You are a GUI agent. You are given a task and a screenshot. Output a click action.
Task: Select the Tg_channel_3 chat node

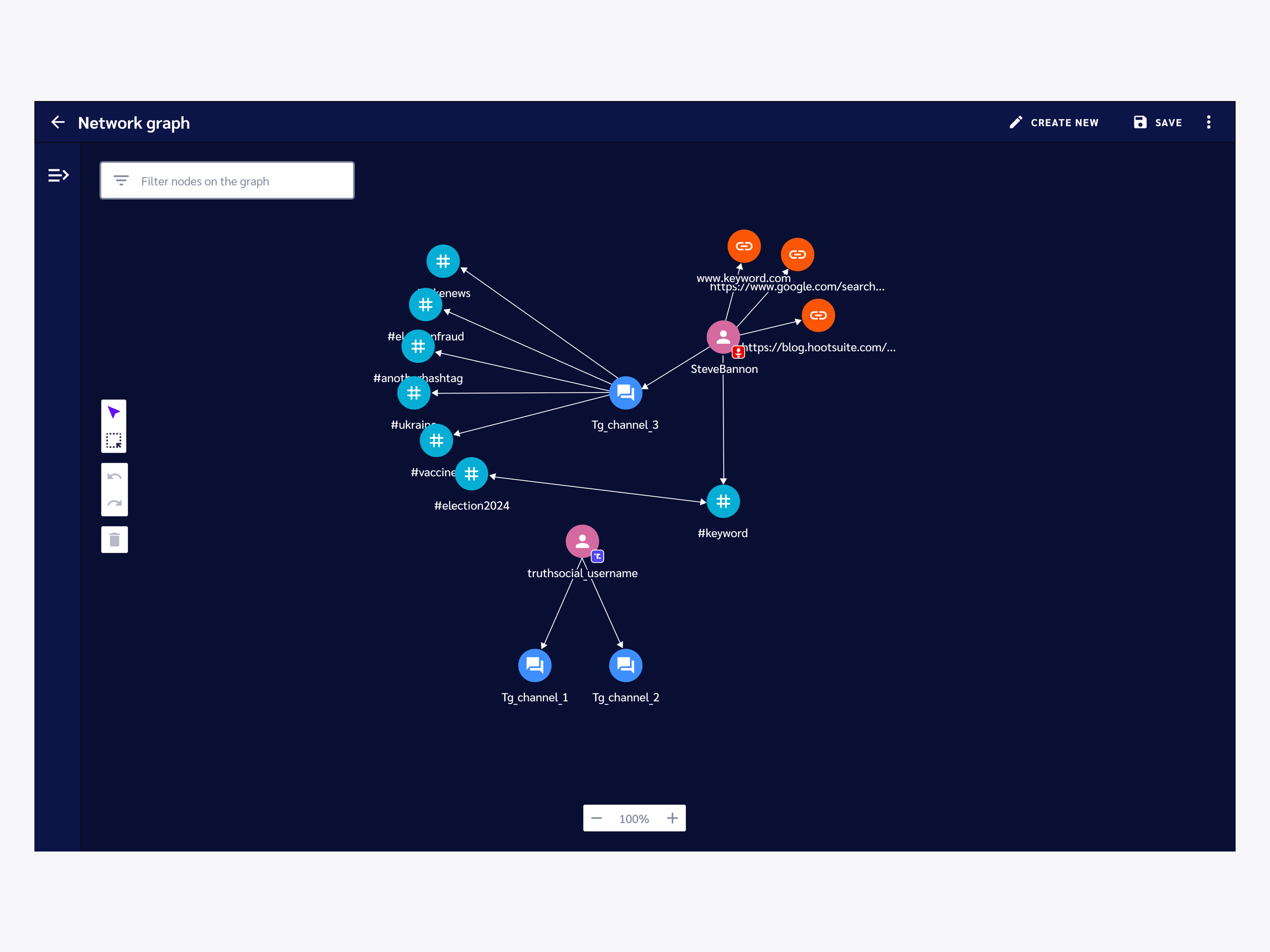pyautogui.click(x=626, y=393)
